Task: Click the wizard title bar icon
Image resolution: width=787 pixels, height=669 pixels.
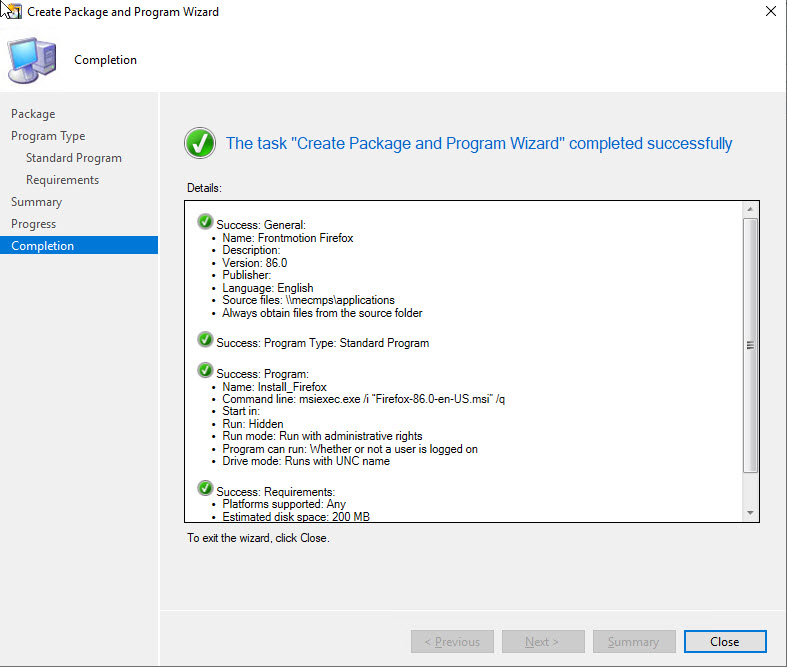Action: click(x=12, y=12)
